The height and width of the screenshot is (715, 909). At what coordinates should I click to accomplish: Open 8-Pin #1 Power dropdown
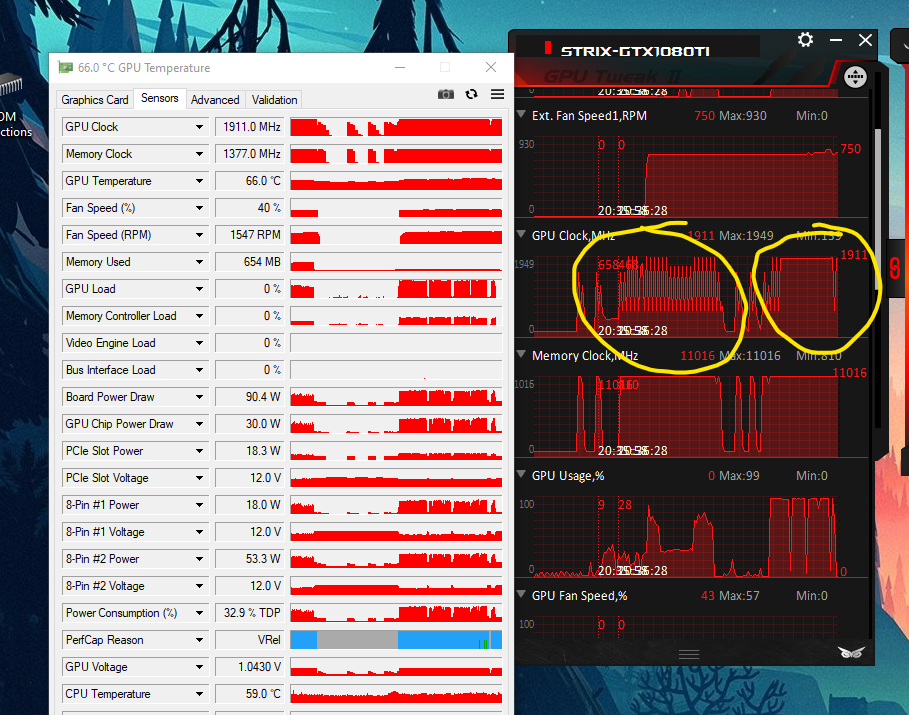pos(199,505)
